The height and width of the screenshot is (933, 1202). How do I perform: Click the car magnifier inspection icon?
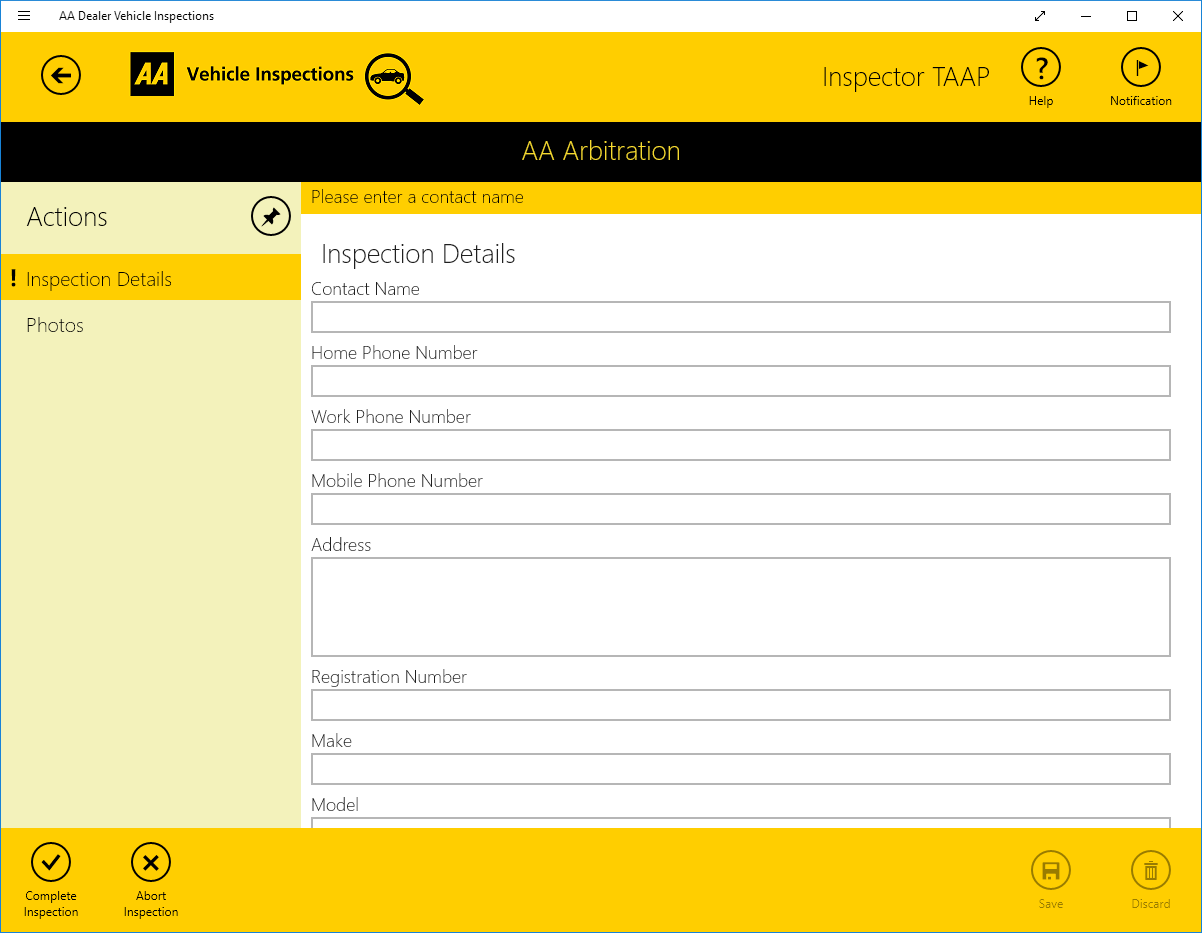pos(393,79)
